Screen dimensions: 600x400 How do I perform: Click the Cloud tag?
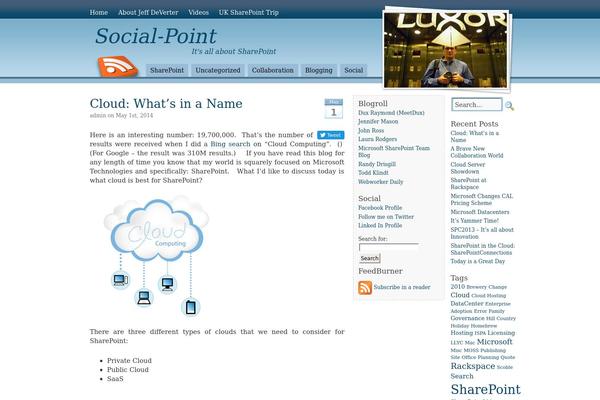click(x=460, y=295)
